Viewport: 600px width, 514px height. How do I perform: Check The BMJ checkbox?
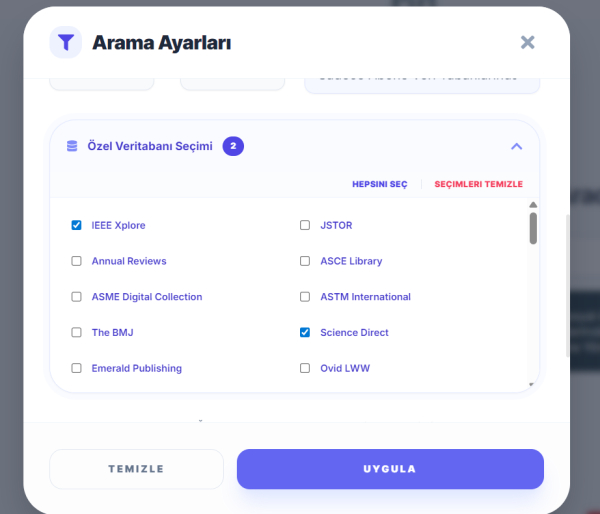(x=77, y=332)
